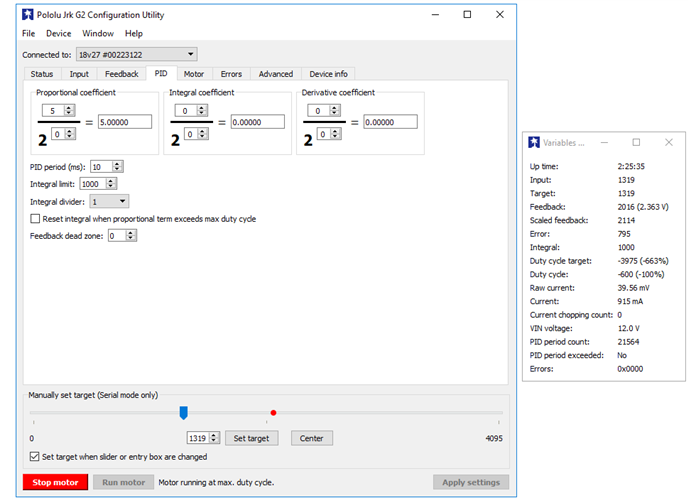Screen dimensions: 700x500
Task: Uncheck Set target when slider changed
Action: click(x=36, y=456)
